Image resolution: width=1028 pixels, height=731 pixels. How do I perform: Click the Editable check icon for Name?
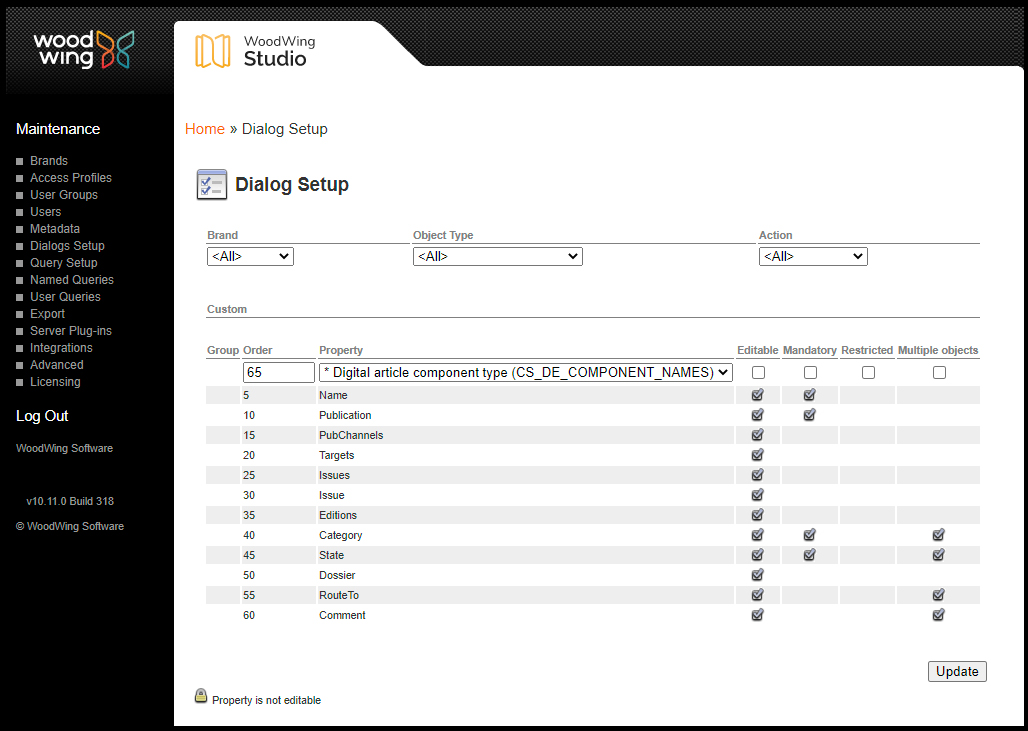click(x=757, y=395)
